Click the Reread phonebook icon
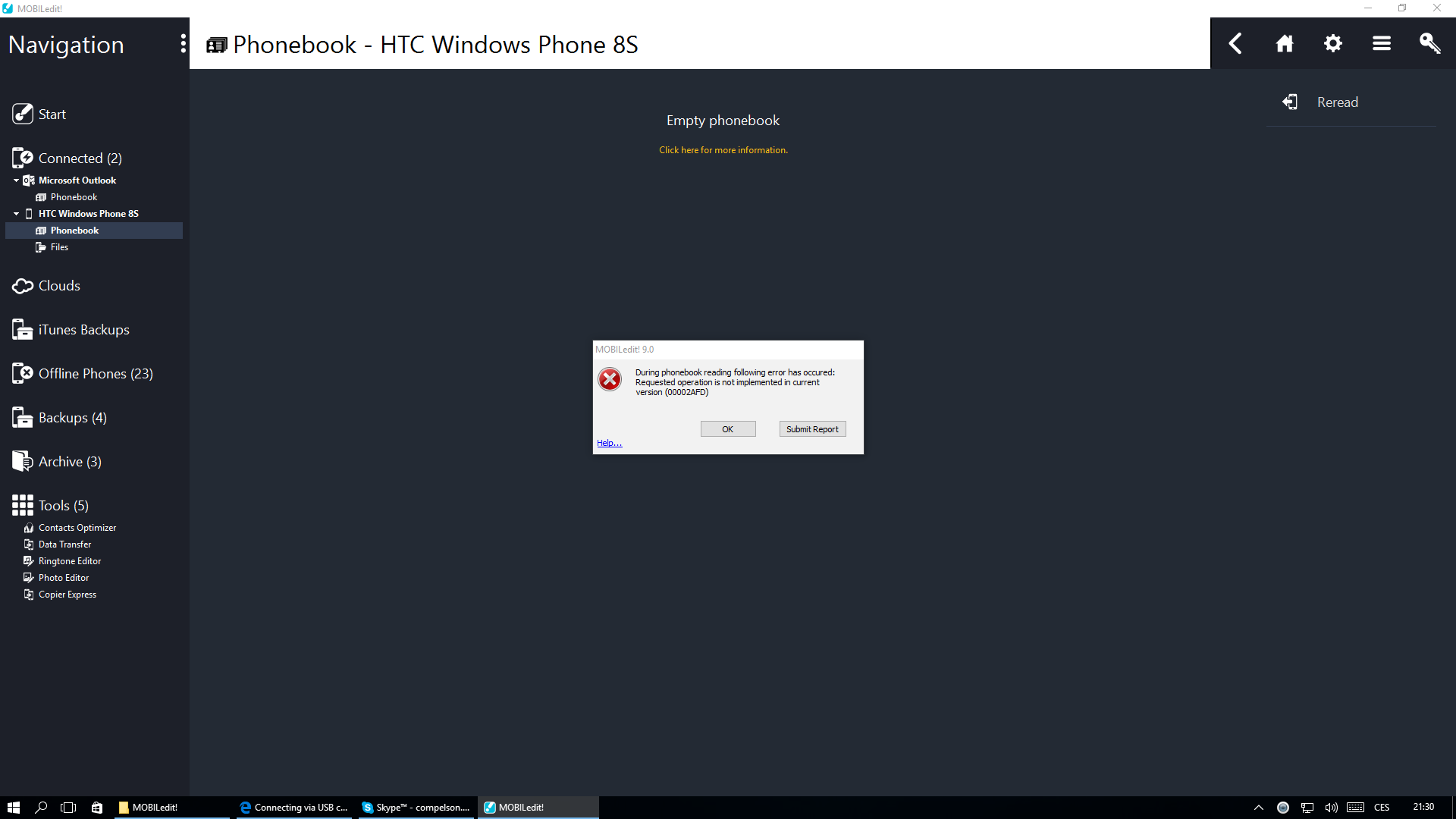Viewport: 1456px width, 819px height. (x=1290, y=102)
